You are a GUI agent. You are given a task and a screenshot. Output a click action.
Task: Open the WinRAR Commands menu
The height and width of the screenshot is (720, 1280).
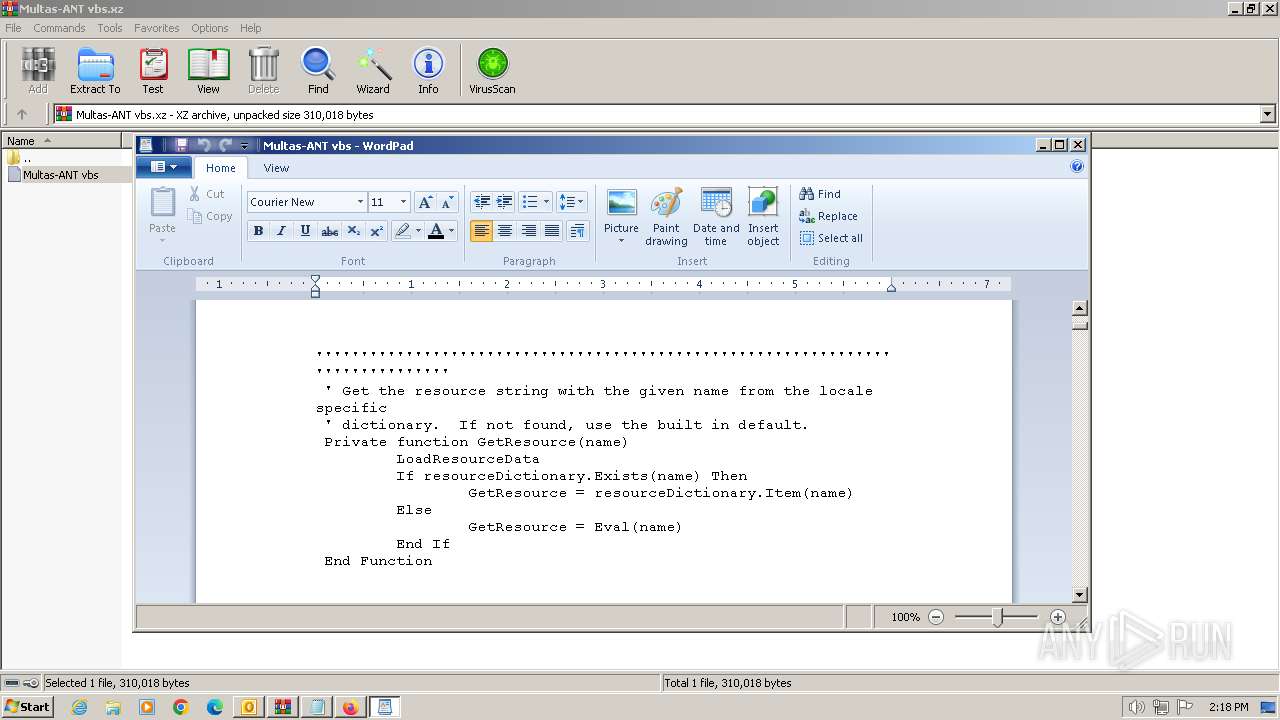pos(59,28)
